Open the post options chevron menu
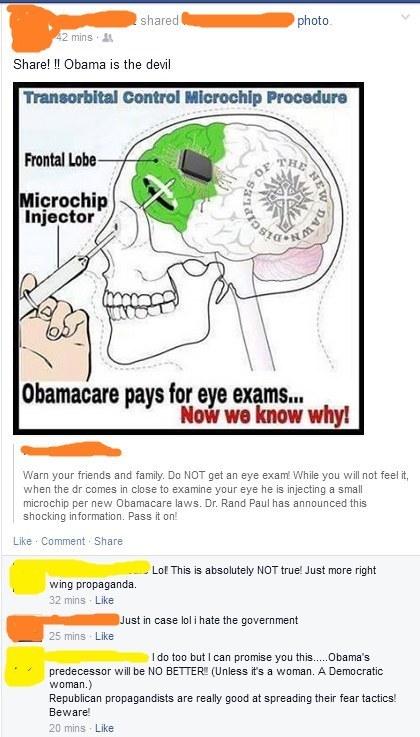Viewport: 420px width, 737px height. pos(403,17)
